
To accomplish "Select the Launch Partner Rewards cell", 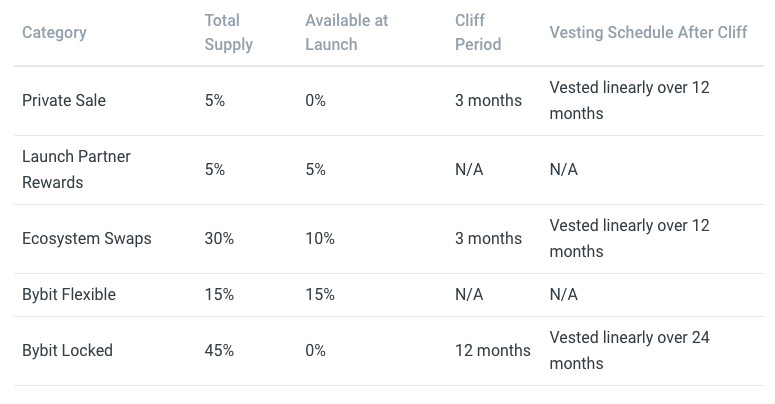I will [x=76, y=170].
